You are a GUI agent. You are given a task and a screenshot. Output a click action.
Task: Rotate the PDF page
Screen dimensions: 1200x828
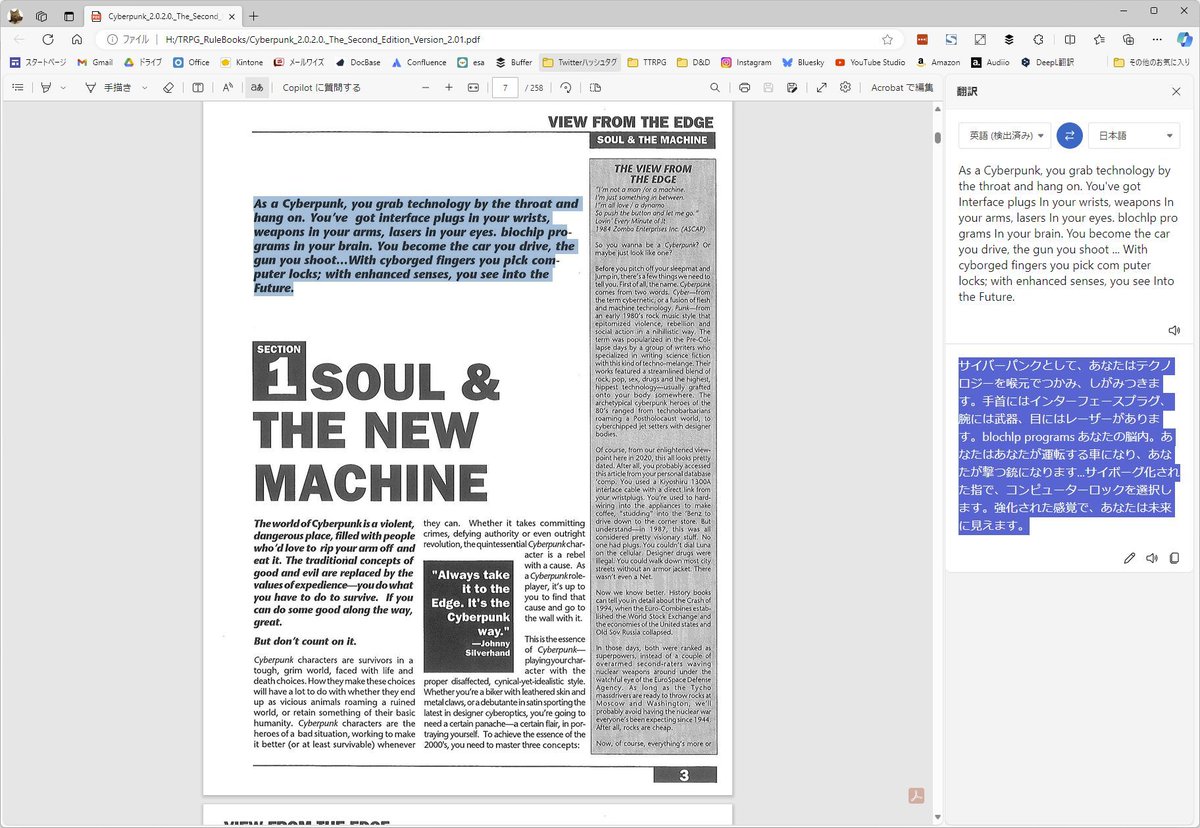point(566,88)
